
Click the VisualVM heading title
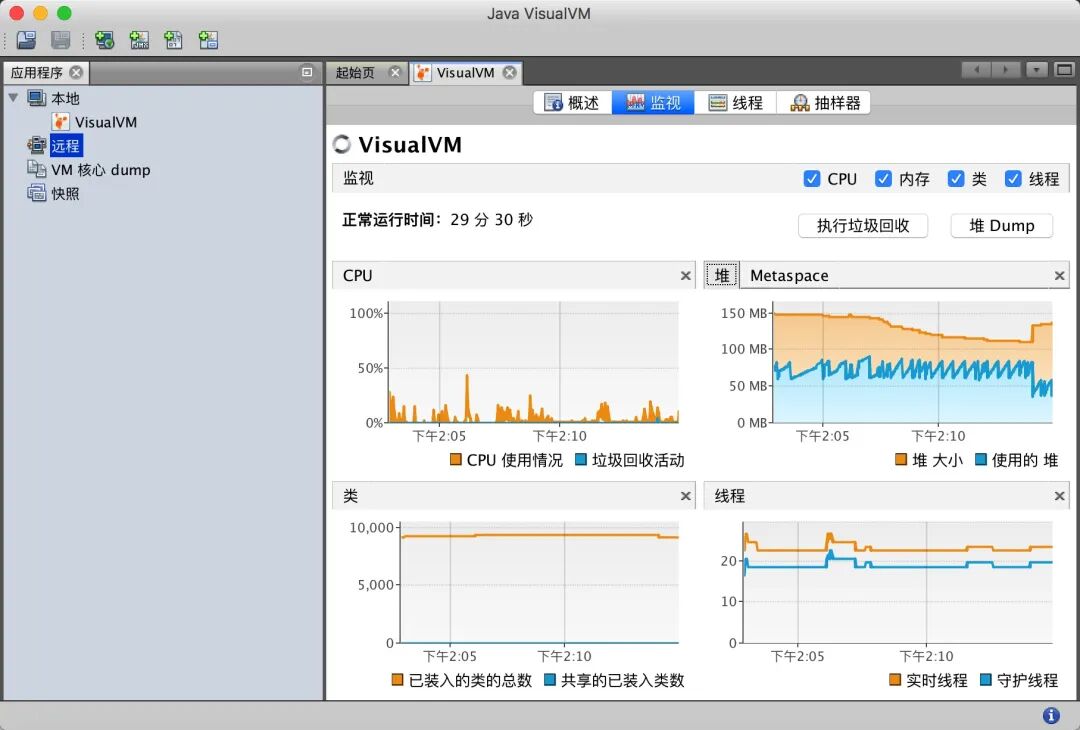(410, 145)
